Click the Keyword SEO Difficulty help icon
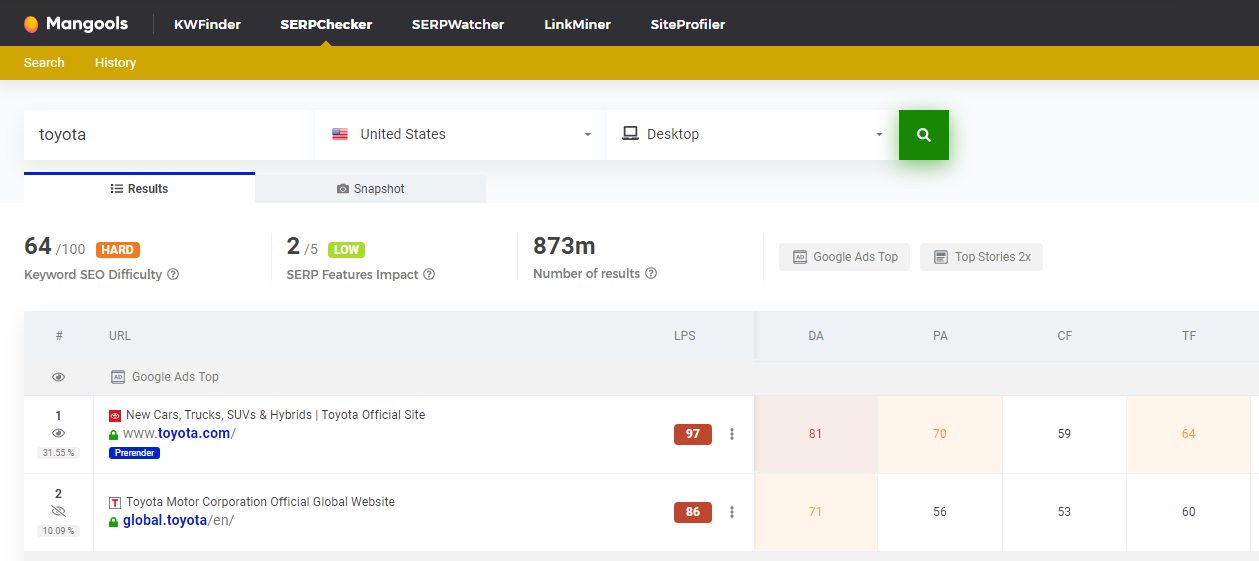 point(173,274)
